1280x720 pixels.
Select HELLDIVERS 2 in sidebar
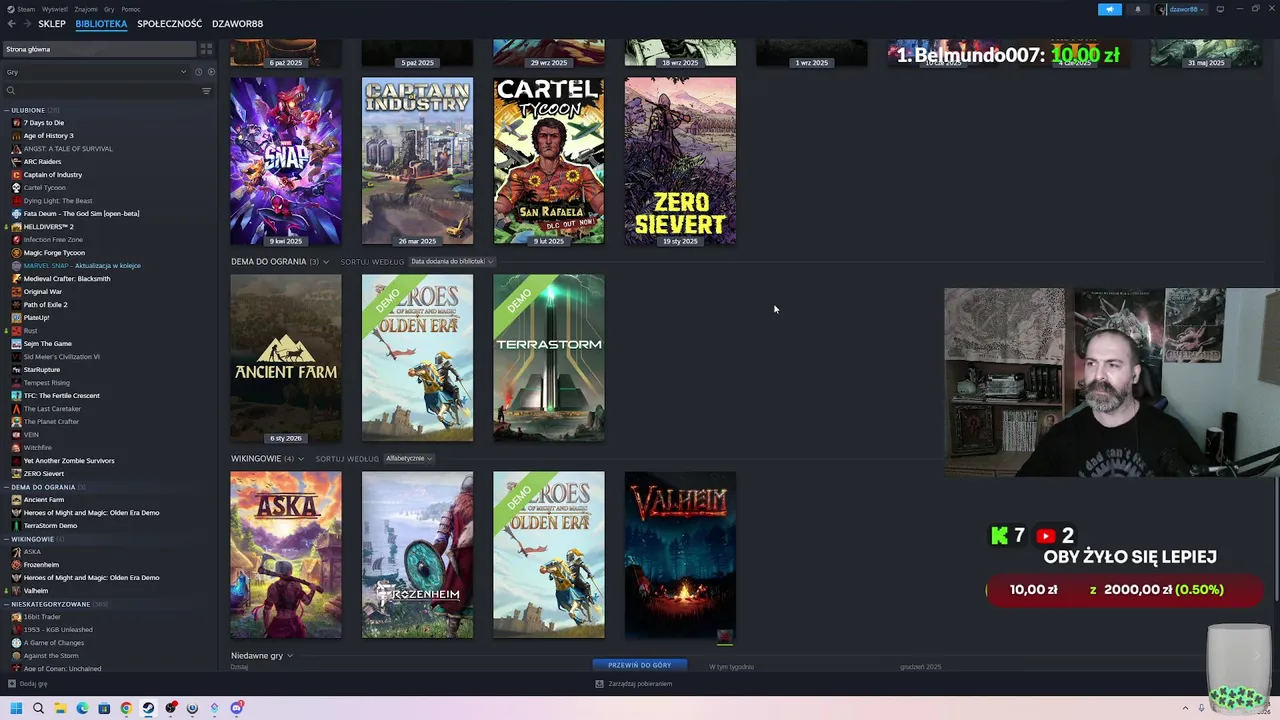pyautogui.click(x=48, y=227)
